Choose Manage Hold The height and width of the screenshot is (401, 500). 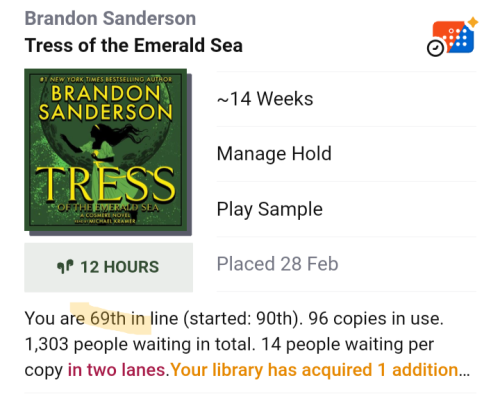tap(346, 154)
